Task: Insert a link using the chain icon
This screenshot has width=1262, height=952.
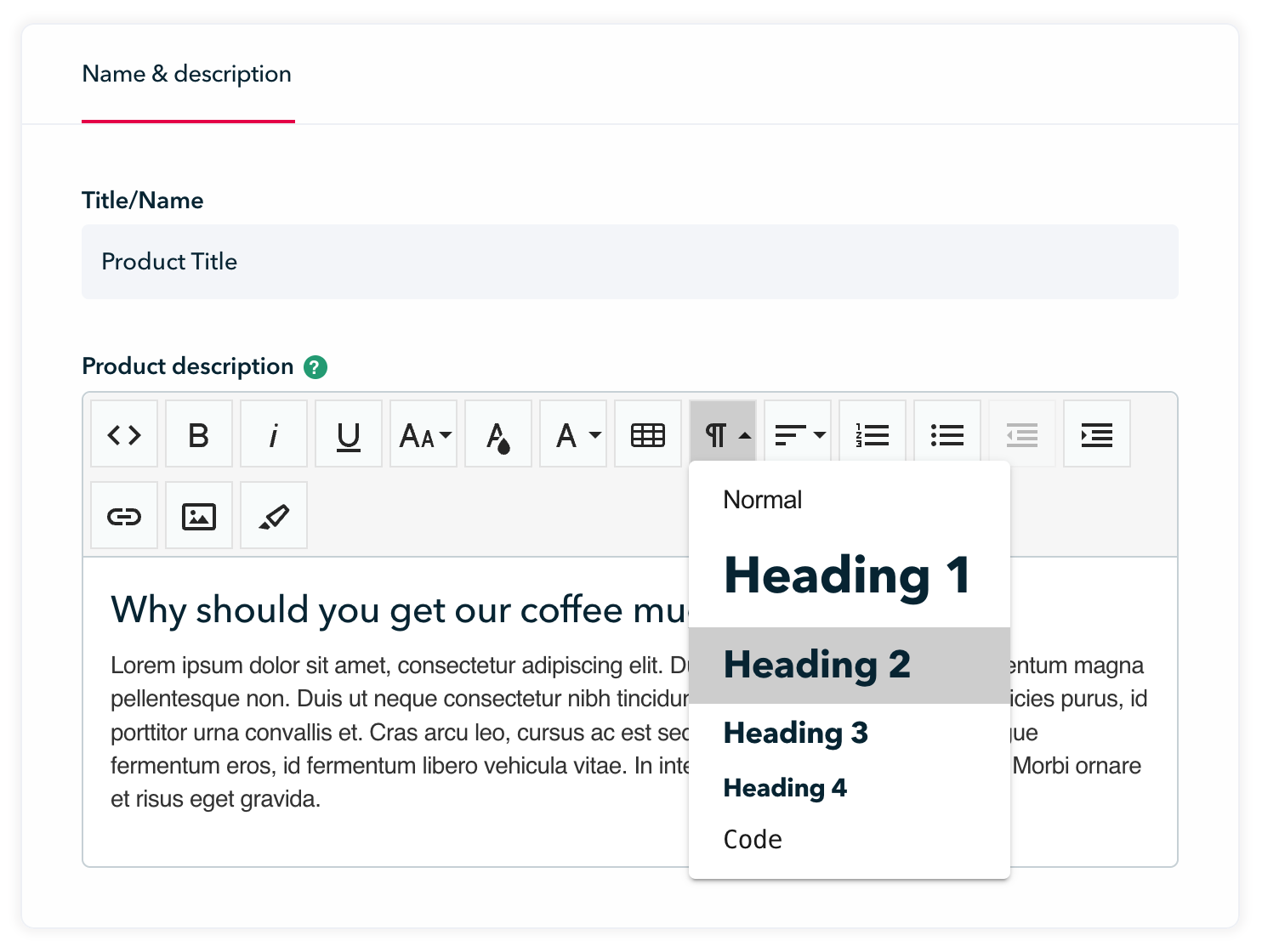Action: pyautogui.click(x=124, y=516)
